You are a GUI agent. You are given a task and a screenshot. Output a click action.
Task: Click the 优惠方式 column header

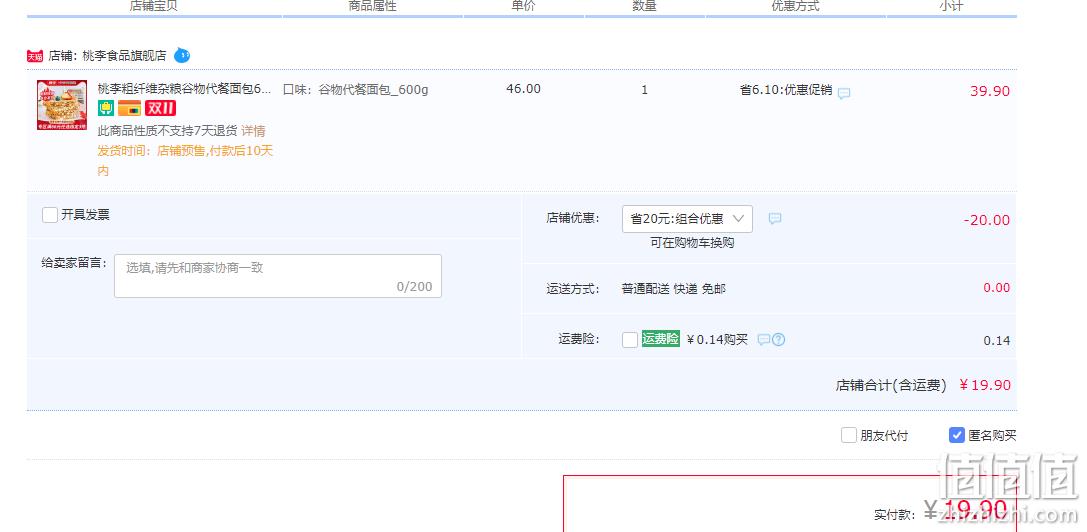tap(796, 6)
